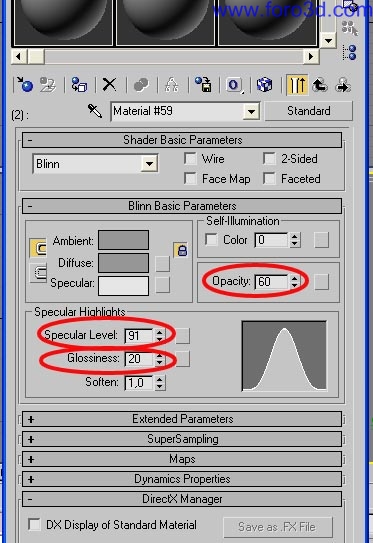Click the Soften value field
This screenshot has width=373, height=543.
139,383
